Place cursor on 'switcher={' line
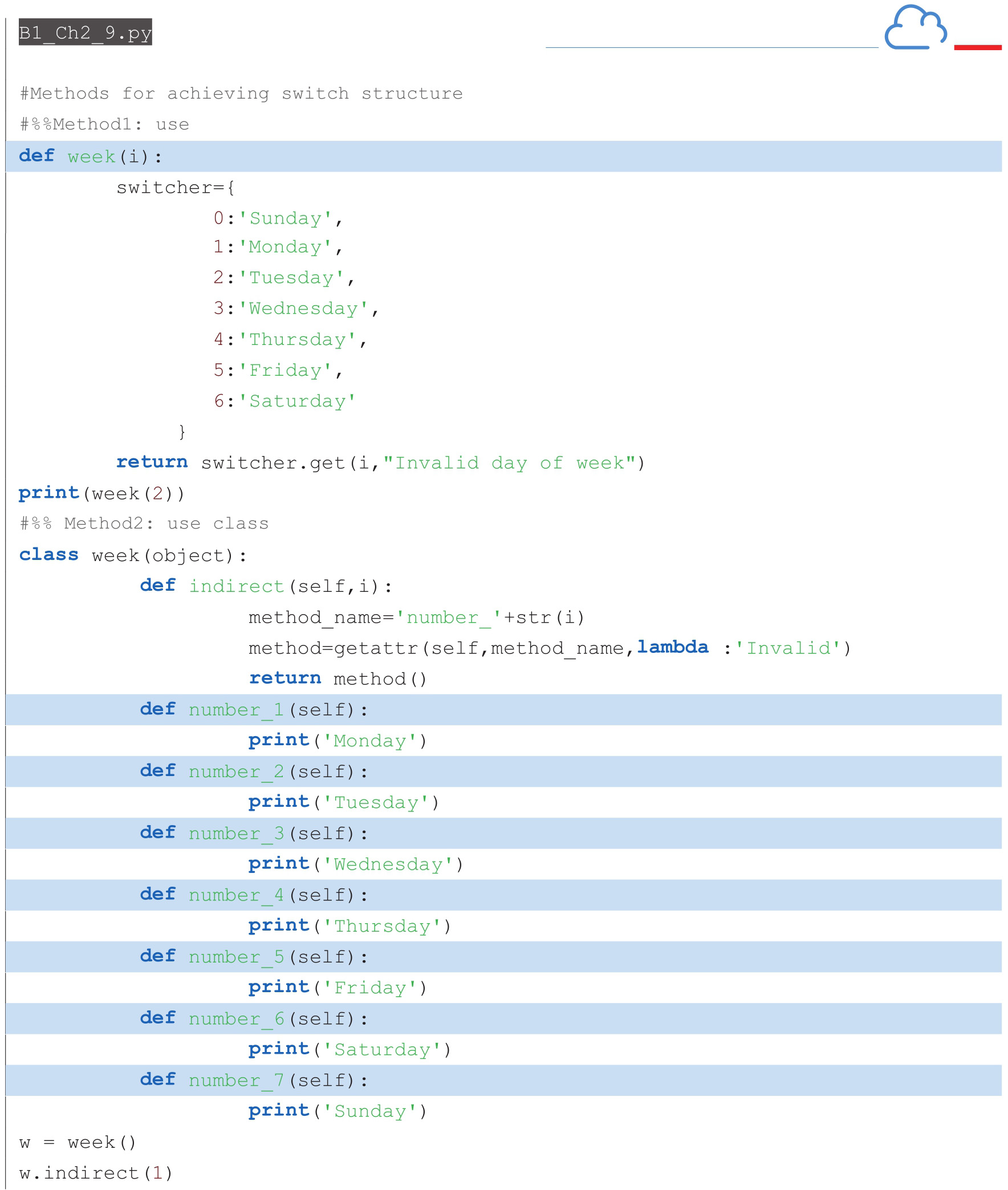Image resolution: width=1008 pixels, height=1190 pixels. pos(175,188)
